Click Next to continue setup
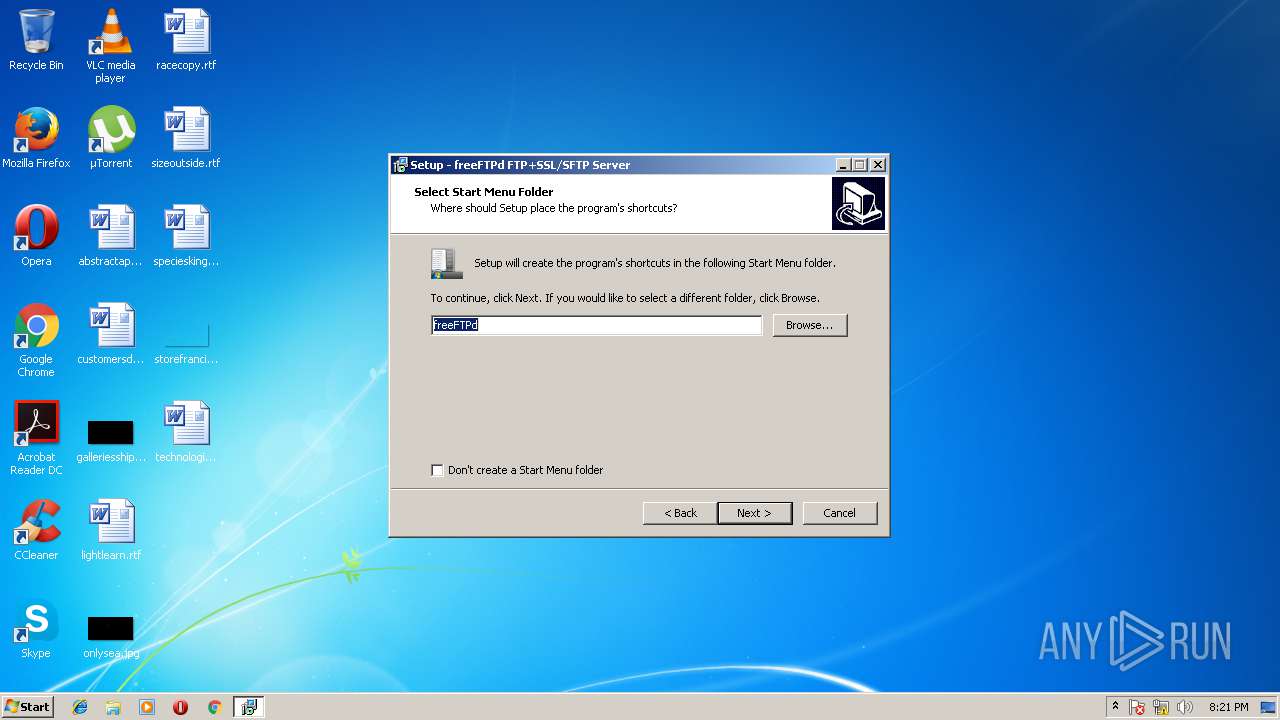Viewport: 1280px width, 720px height. [754, 513]
